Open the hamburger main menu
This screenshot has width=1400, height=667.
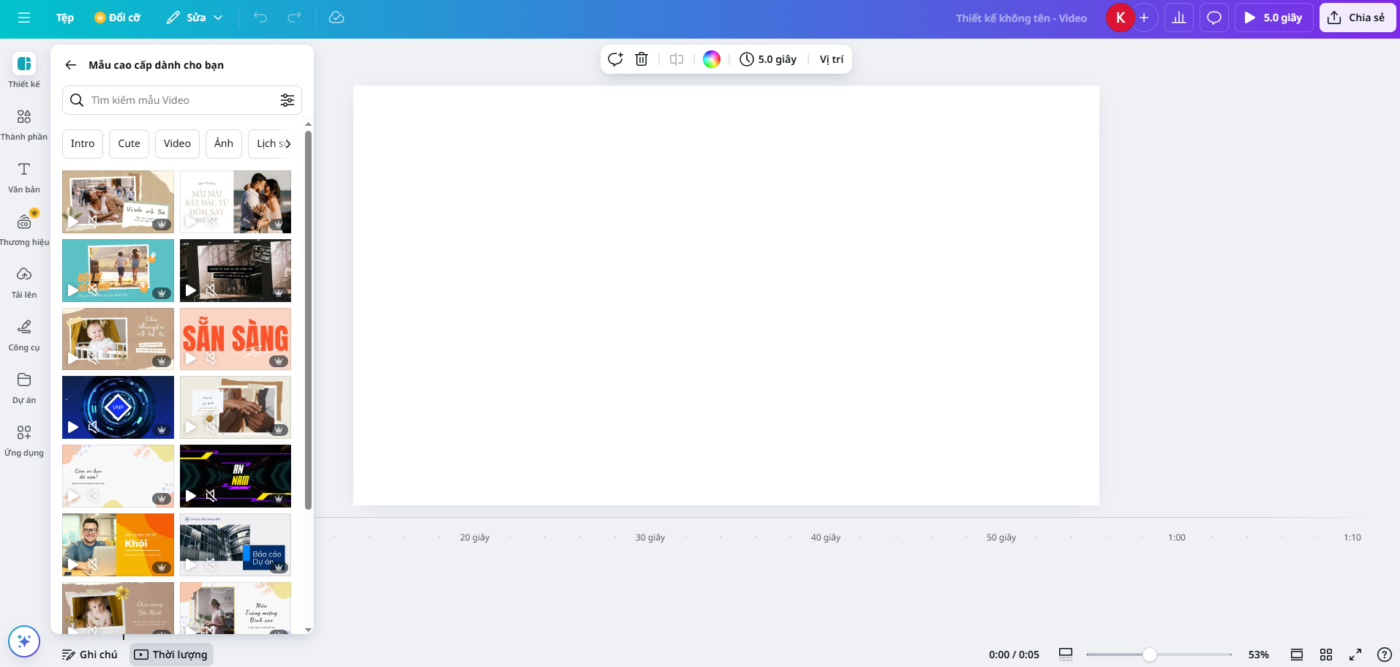24,17
